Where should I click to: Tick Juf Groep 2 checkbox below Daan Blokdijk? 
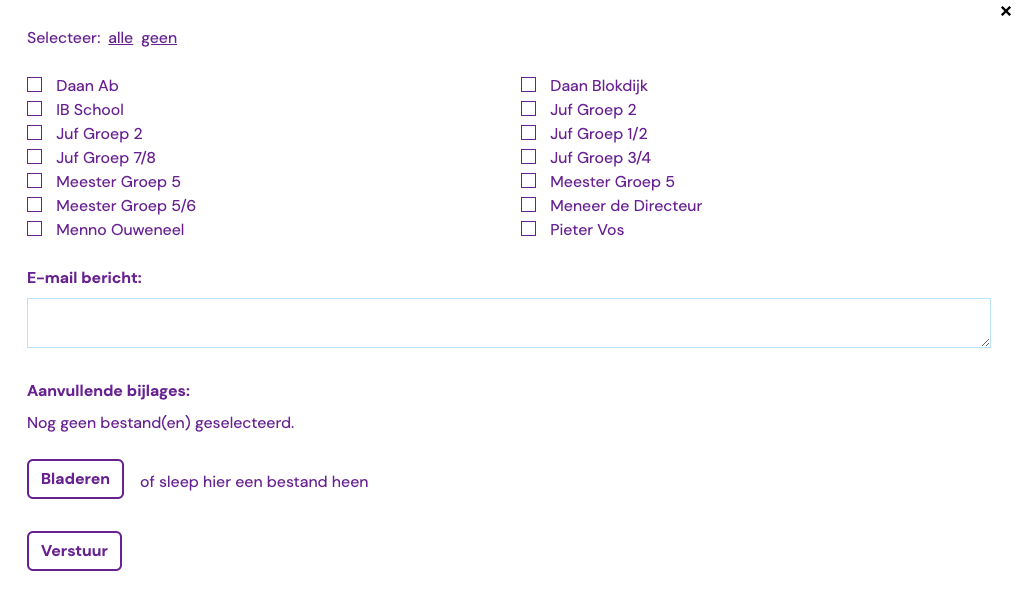529,109
